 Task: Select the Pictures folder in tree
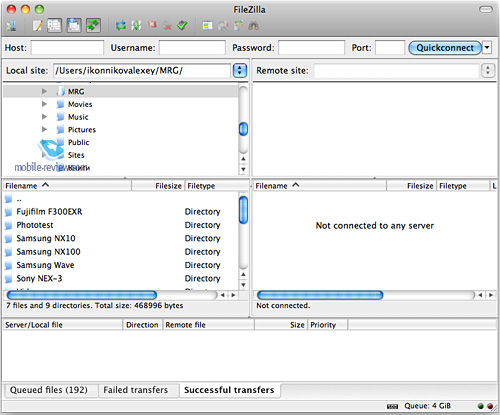(82, 130)
